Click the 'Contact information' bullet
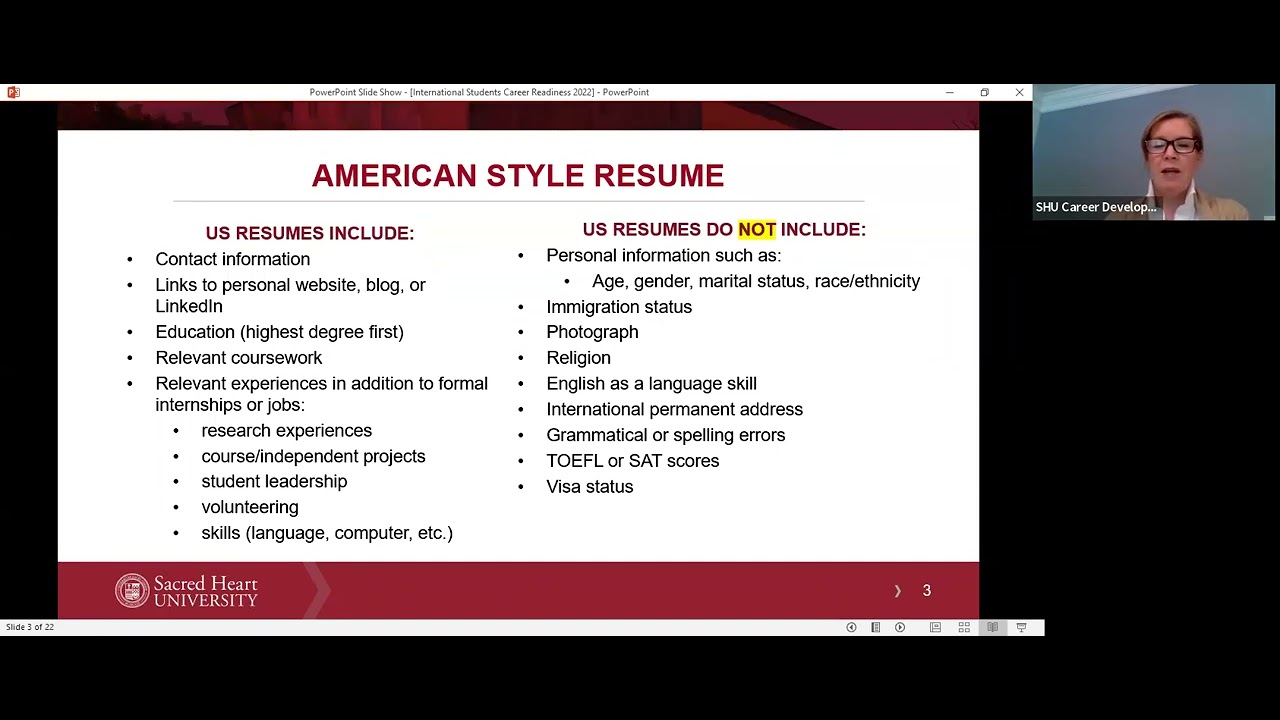Image resolution: width=1280 pixels, height=720 pixels. pos(232,259)
